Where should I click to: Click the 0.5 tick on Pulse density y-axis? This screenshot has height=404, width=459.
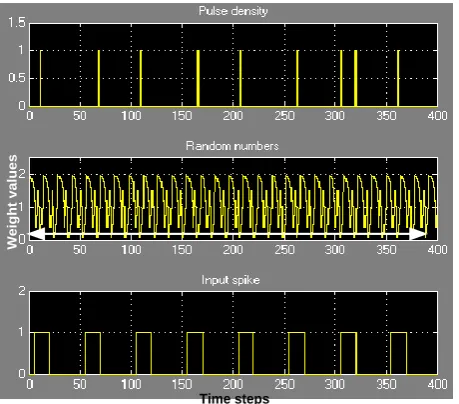point(17,78)
